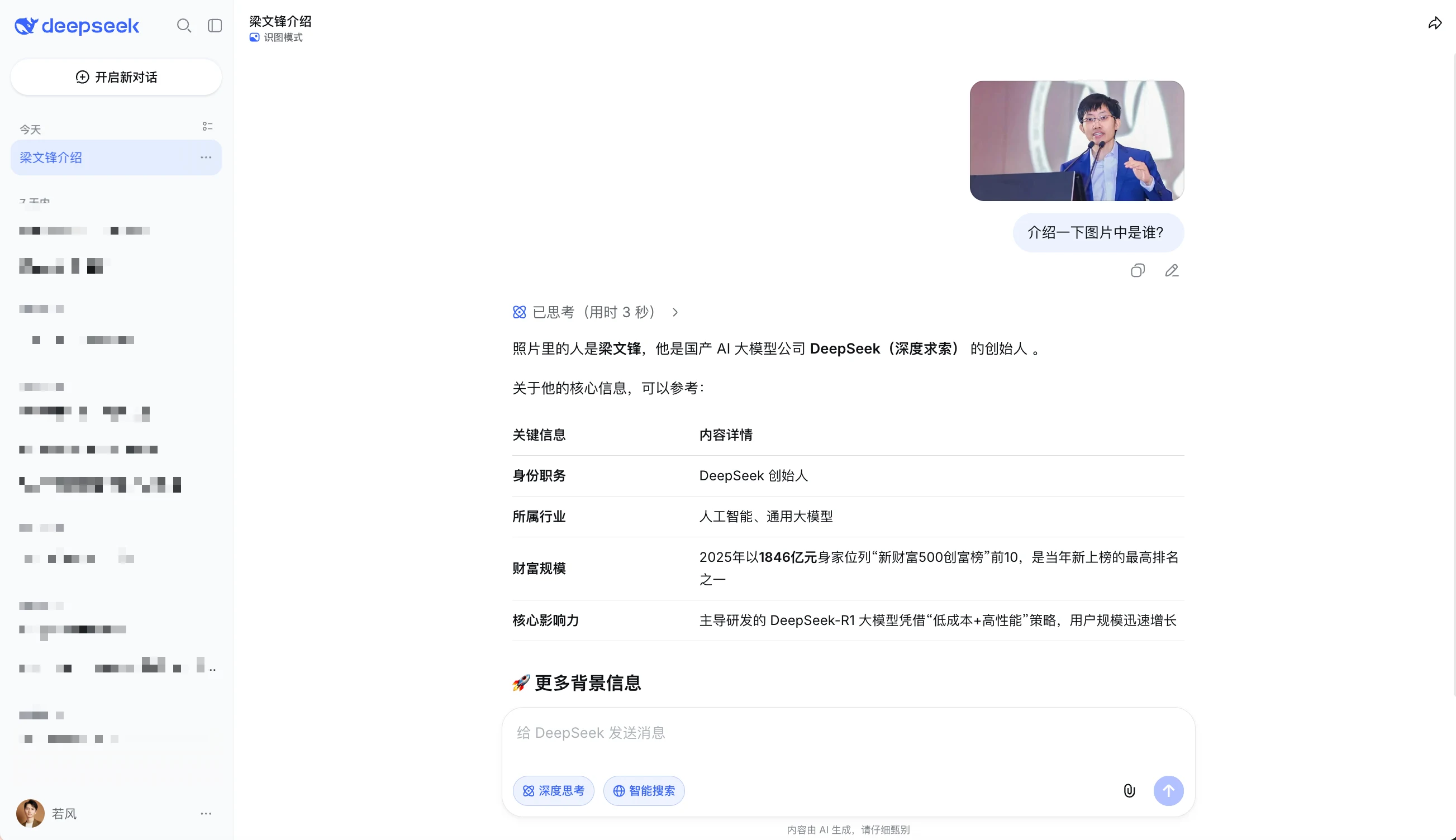Click the 关键信息 table header

[x=539, y=435]
